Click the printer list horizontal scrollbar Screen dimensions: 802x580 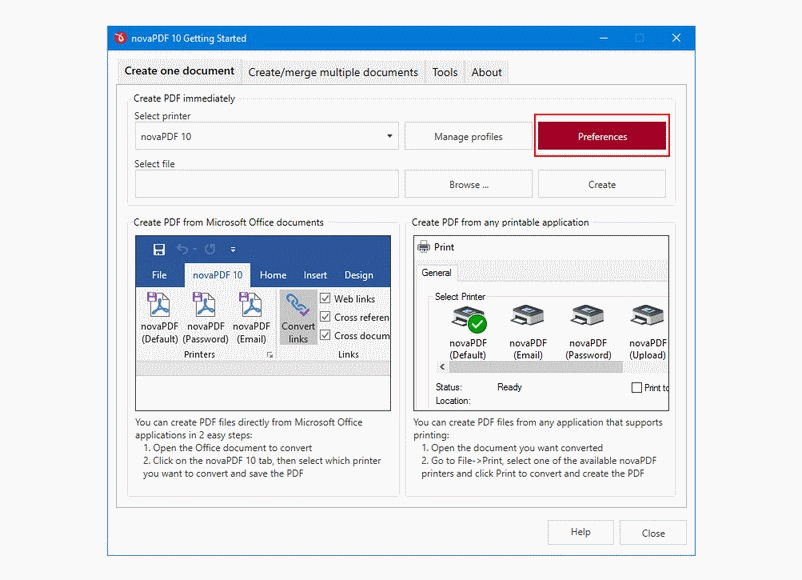pos(536,367)
